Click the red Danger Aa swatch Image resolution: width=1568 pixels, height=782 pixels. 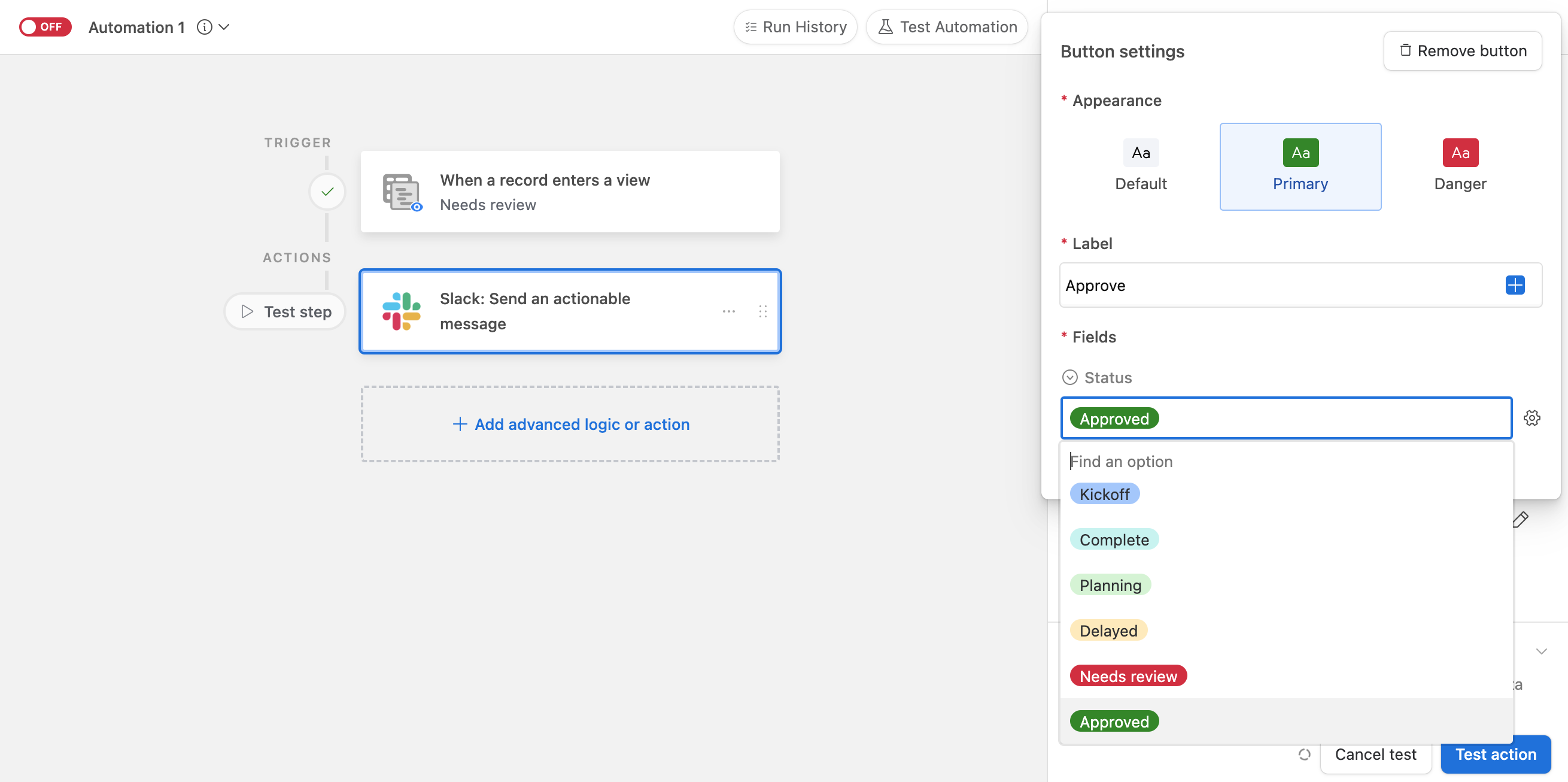tap(1460, 153)
